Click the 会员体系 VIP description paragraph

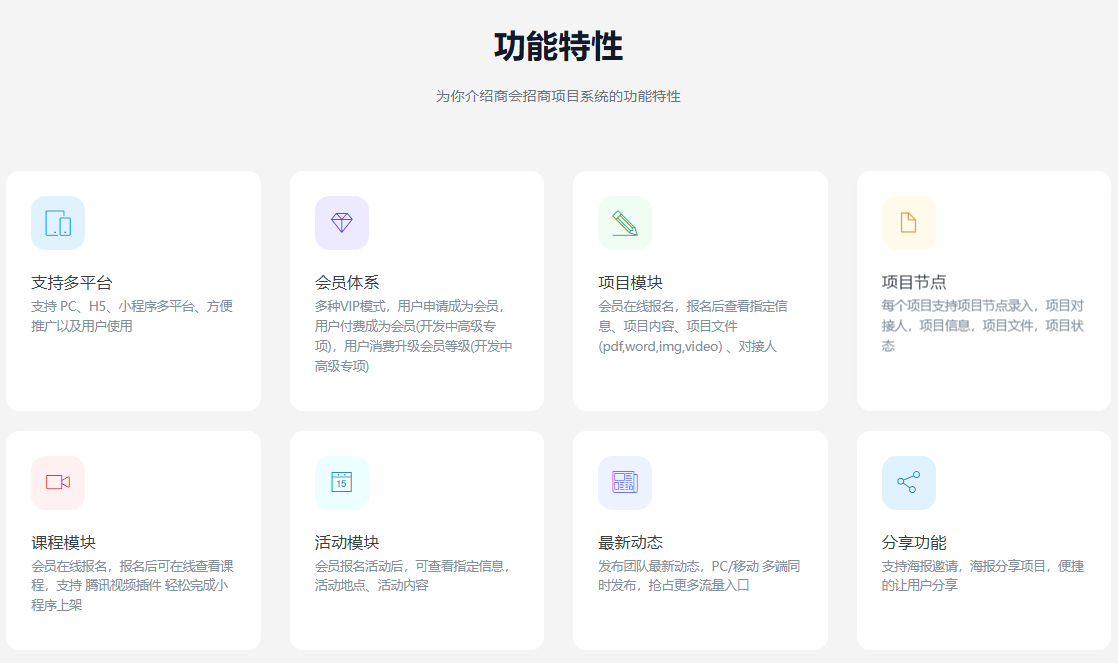[414, 336]
